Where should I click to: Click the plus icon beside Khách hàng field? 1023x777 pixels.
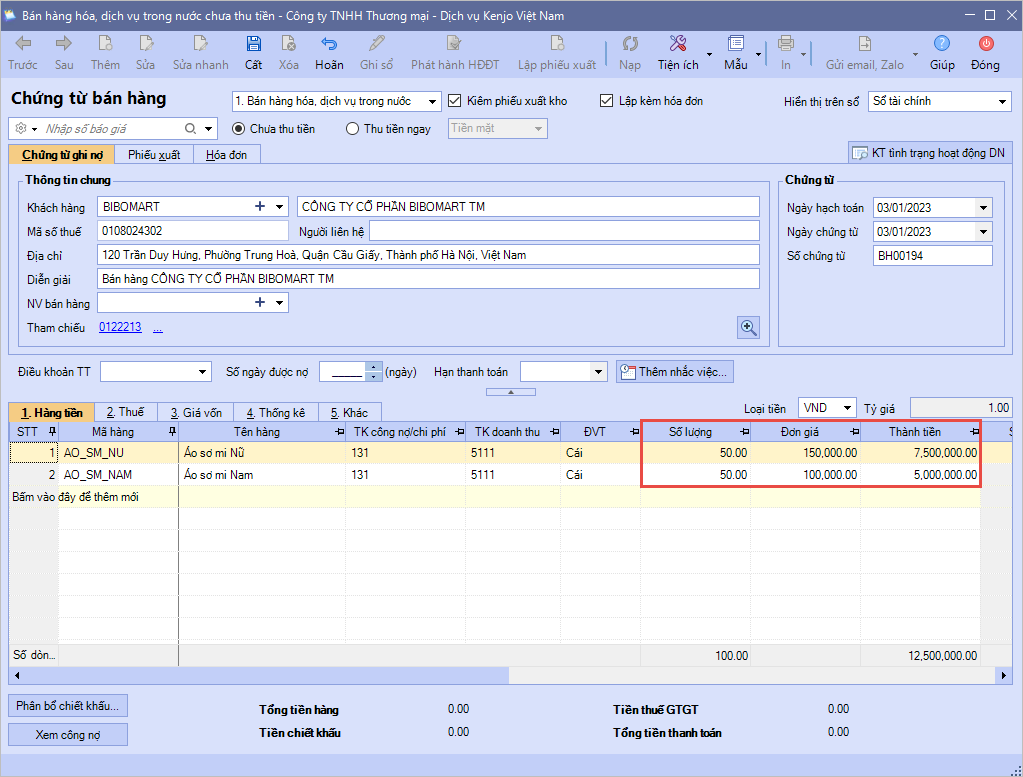260,207
